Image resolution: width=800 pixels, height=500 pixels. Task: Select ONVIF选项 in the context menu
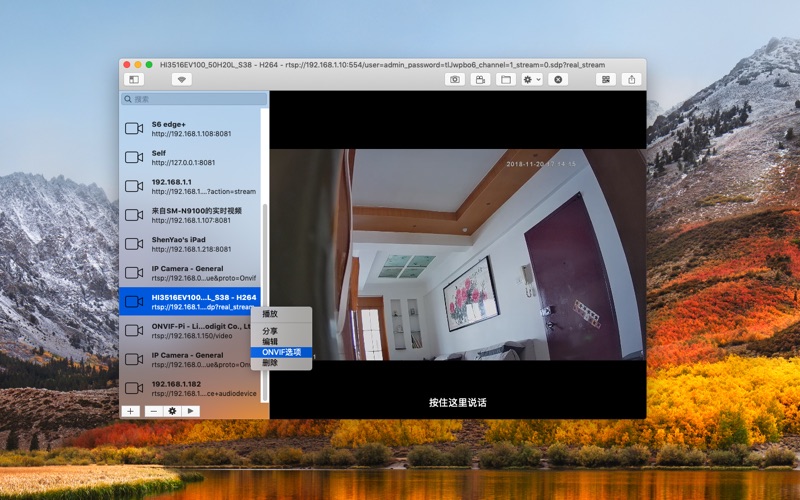(281, 352)
